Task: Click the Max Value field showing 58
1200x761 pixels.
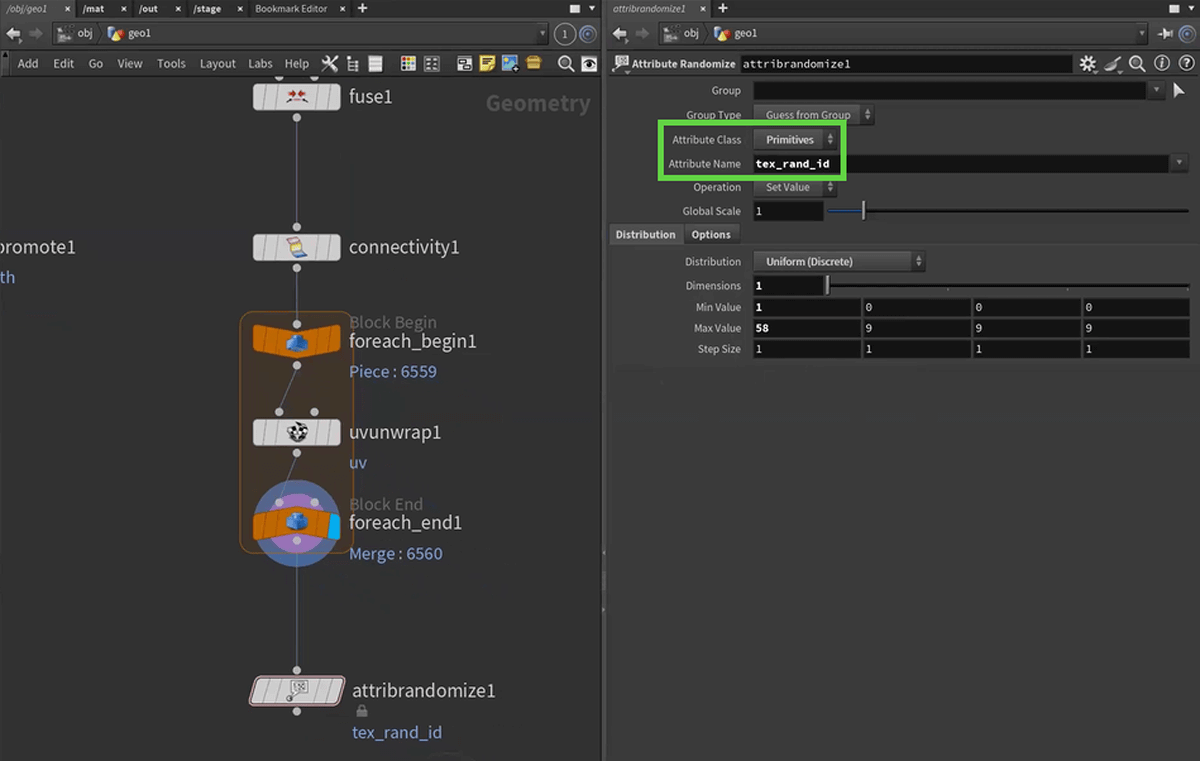Action: [x=806, y=328]
